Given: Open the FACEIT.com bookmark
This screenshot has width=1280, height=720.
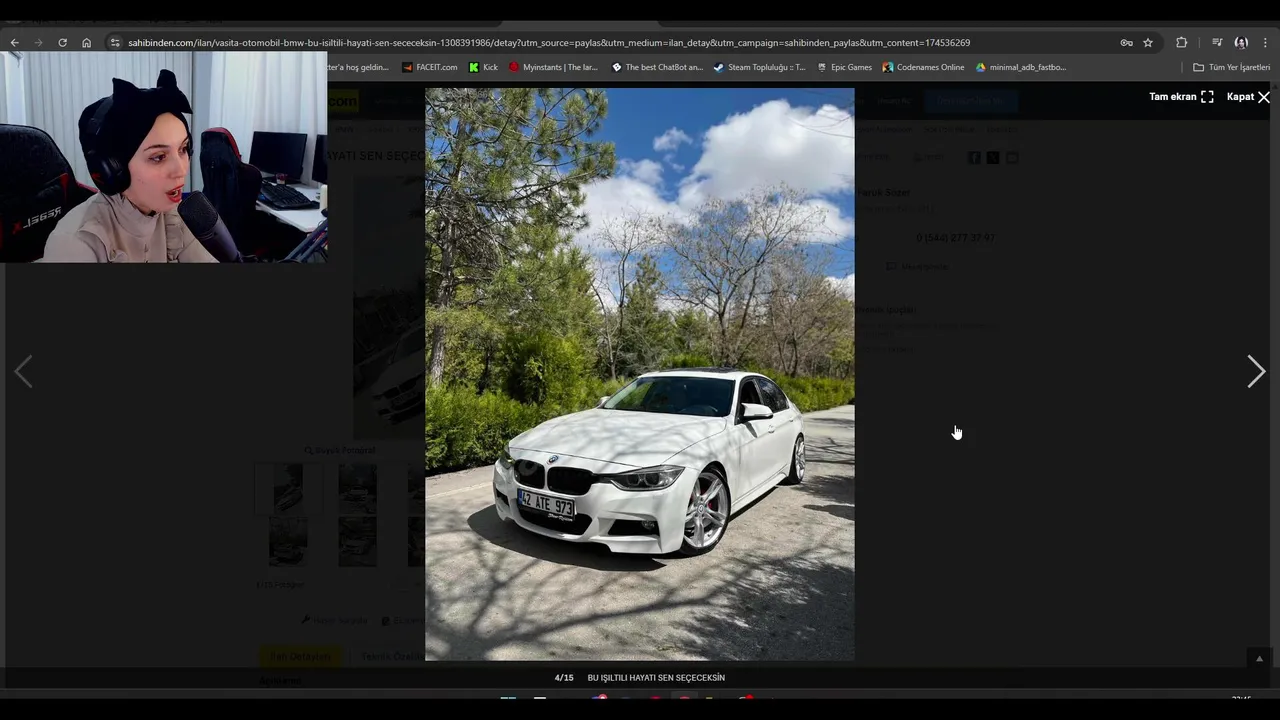Looking at the screenshot, I should (x=430, y=67).
